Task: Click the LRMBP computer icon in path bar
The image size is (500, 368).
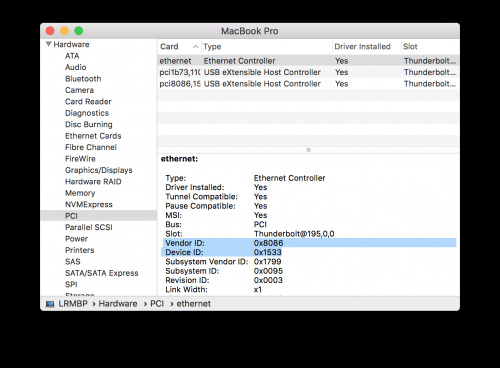Action: [50, 304]
